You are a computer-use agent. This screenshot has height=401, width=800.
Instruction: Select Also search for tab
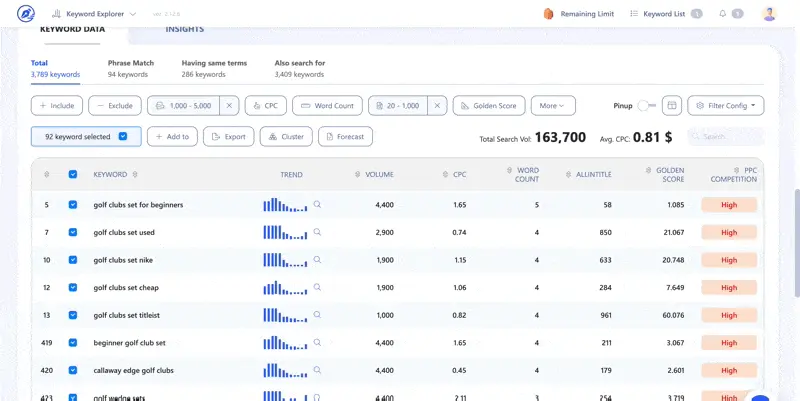click(300, 69)
